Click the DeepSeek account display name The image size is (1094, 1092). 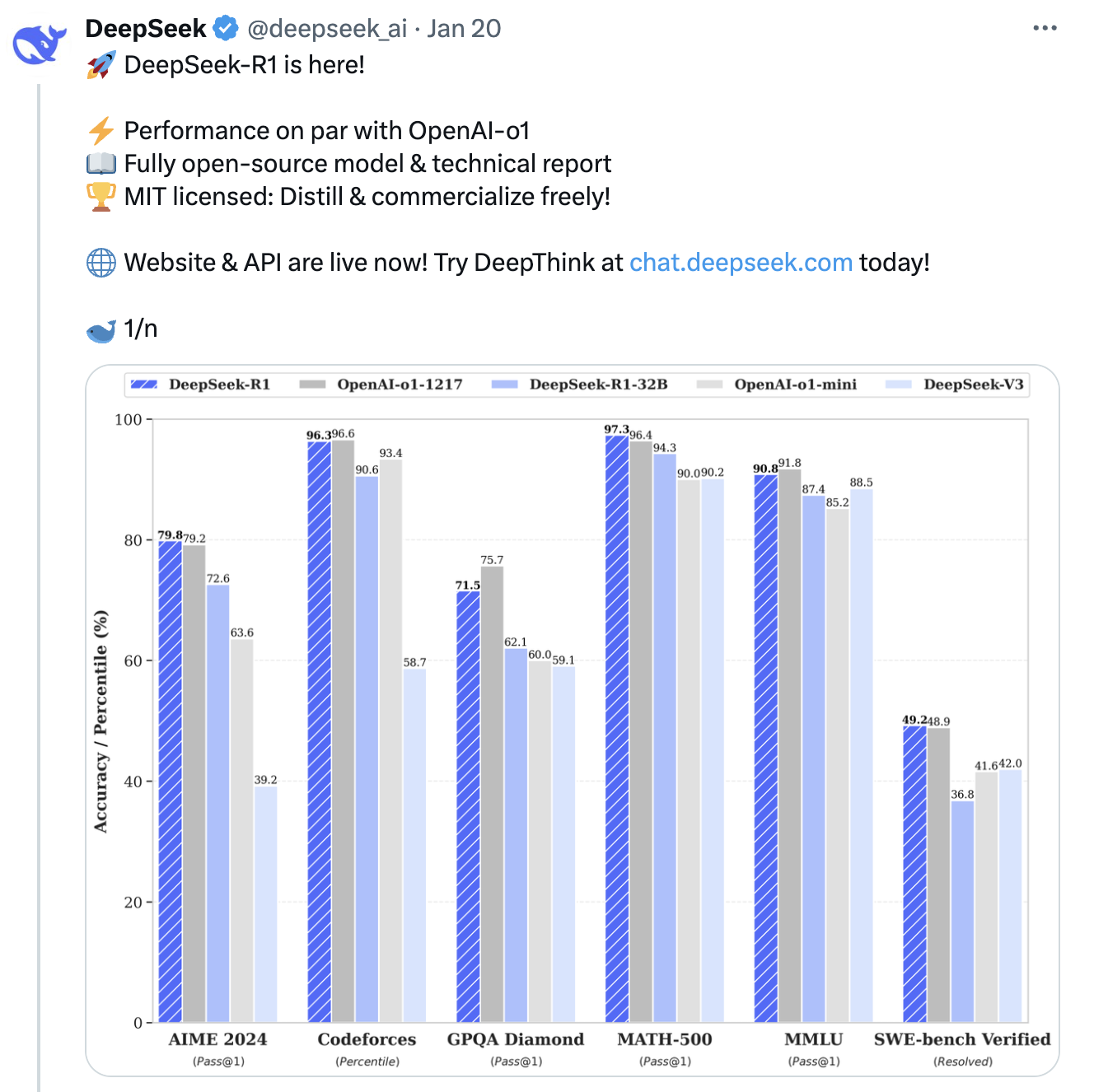[146, 29]
